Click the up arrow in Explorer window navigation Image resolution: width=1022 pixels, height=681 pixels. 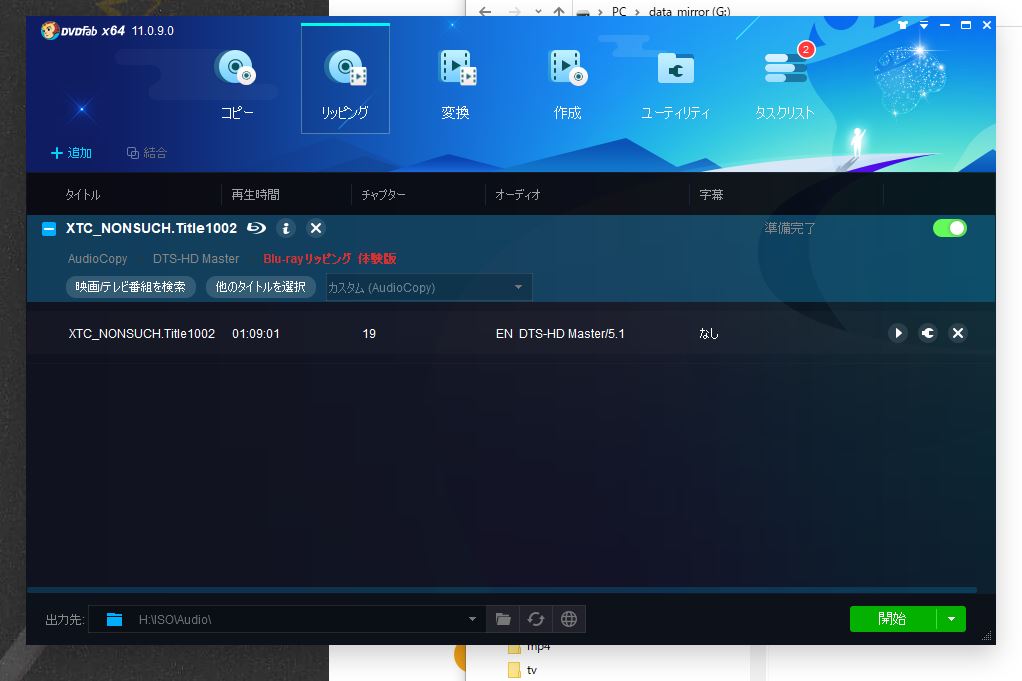click(x=559, y=12)
